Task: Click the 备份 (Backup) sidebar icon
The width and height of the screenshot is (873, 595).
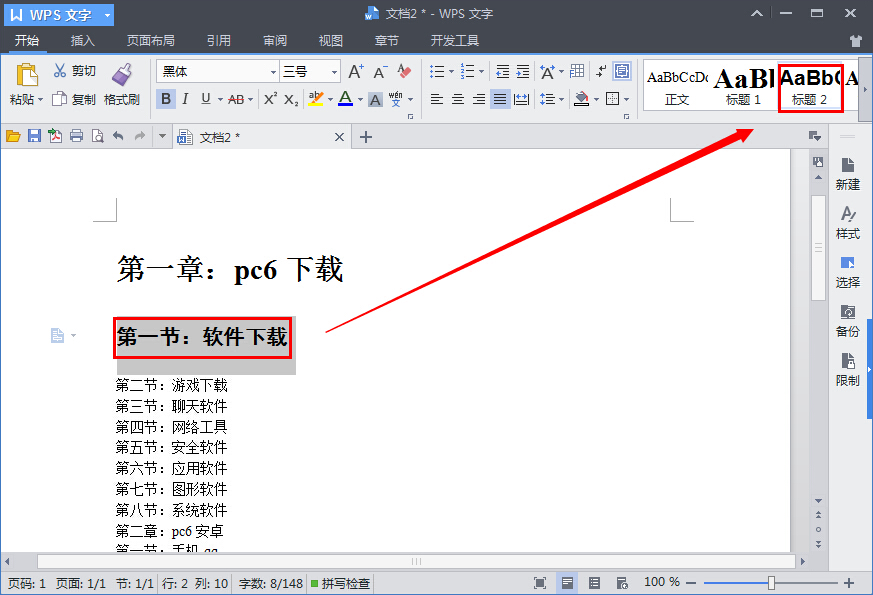Action: [847, 320]
